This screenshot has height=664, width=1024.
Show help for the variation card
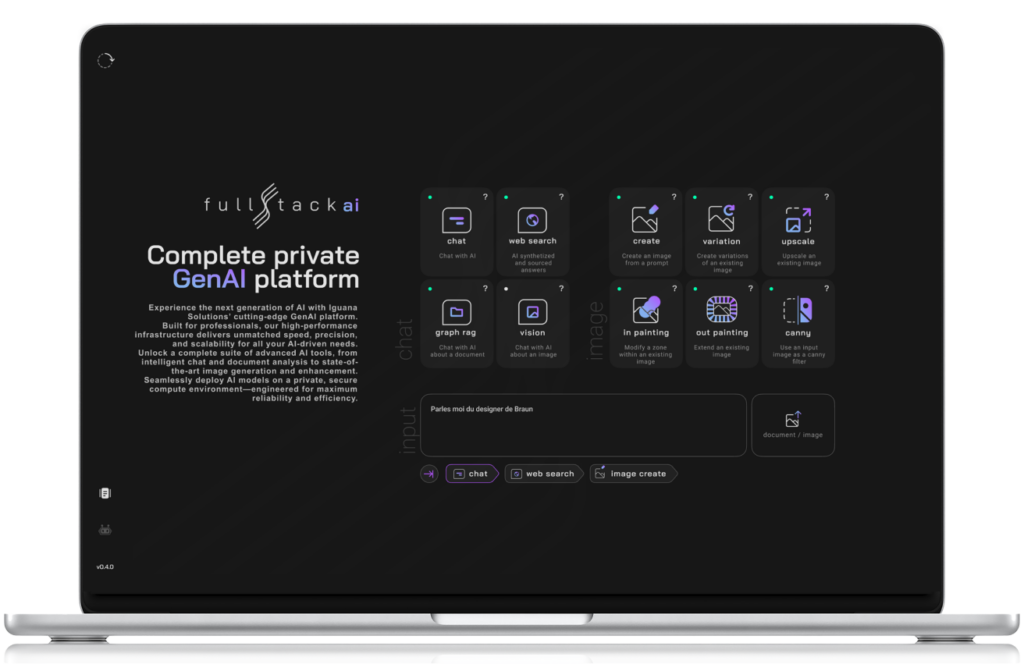coord(750,197)
